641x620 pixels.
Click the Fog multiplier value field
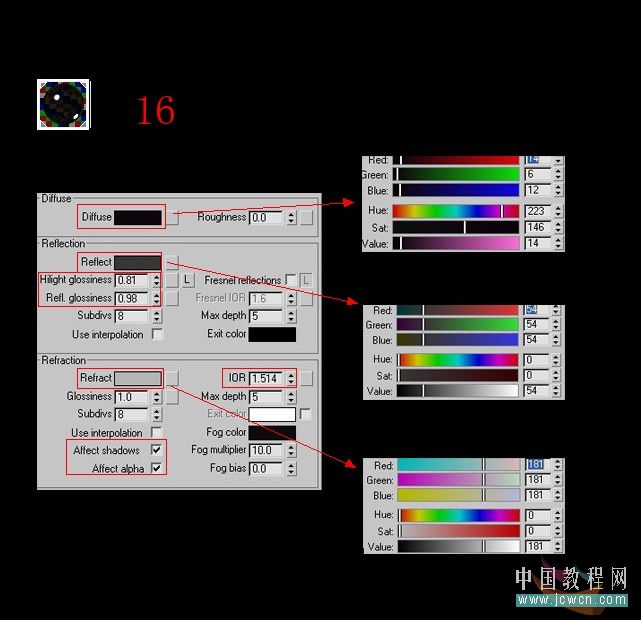(266, 450)
